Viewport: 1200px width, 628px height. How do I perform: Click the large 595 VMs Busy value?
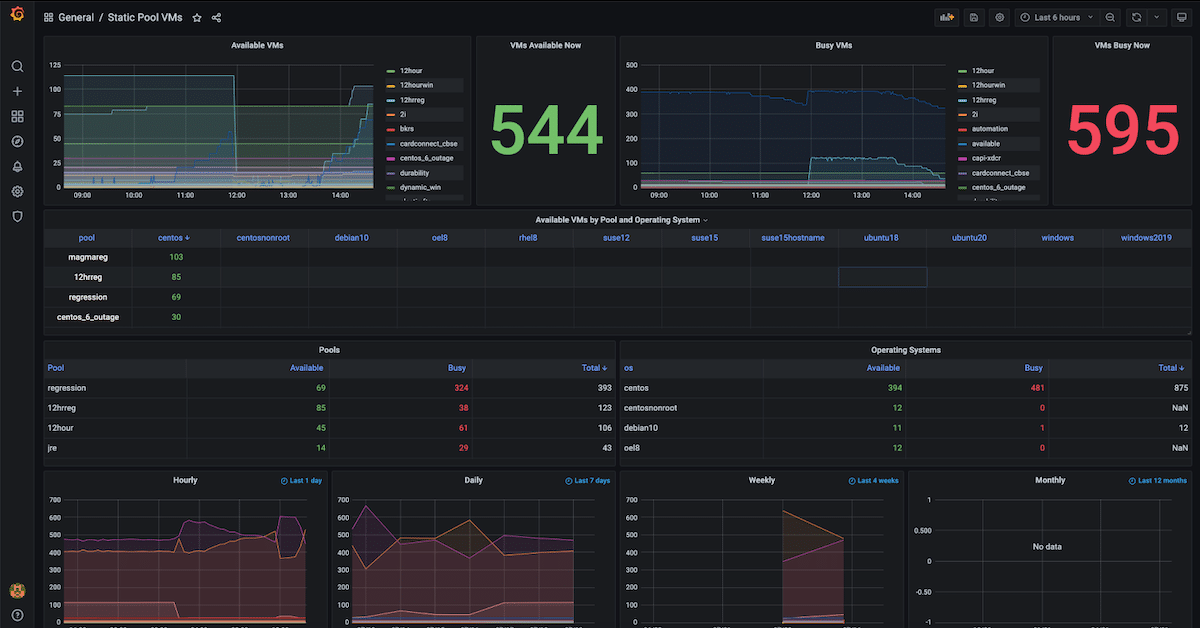(x=1123, y=130)
